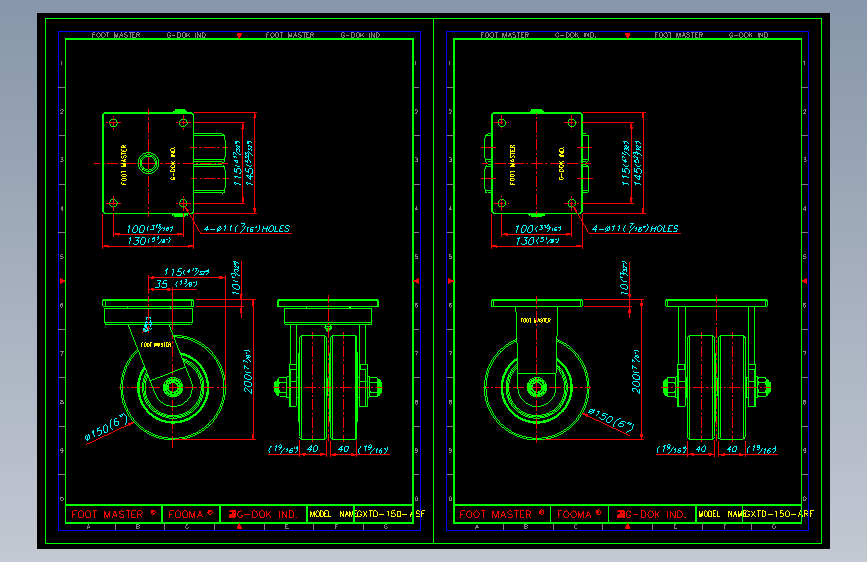This screenshot has width=867, height=562.
Task: Click FOOMA label in left sheet title block
Action: point(186,514)
